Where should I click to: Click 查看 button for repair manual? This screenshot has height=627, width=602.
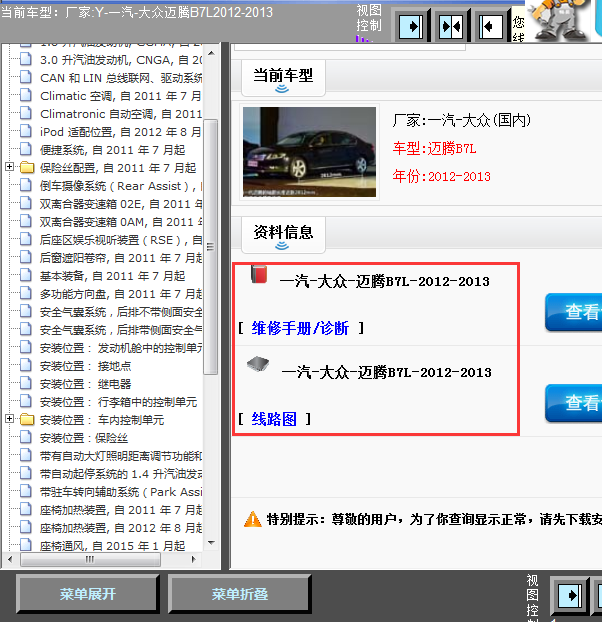pos(574,312)
